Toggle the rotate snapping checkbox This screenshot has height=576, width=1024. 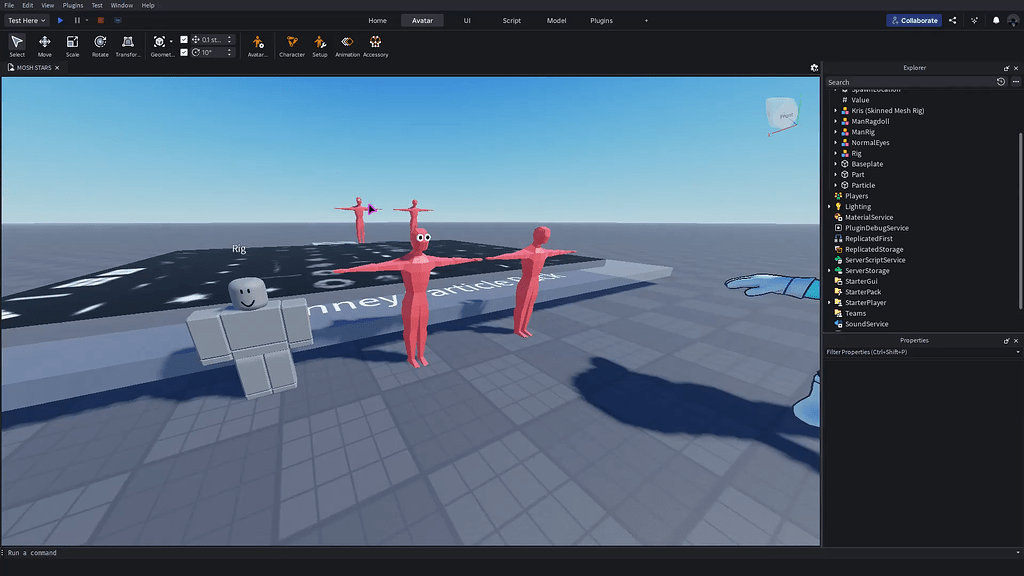click(x=184, y=52)
